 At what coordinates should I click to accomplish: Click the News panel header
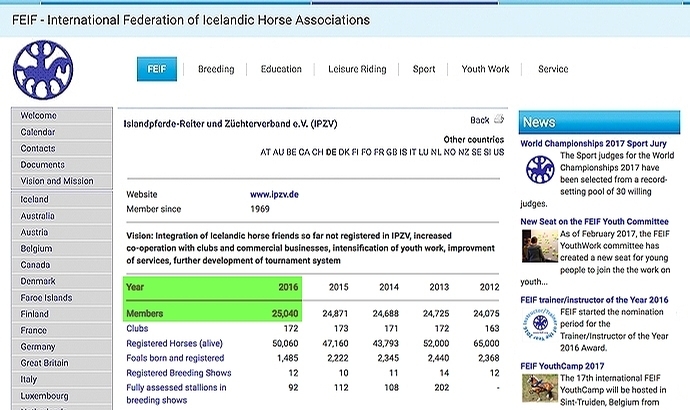[599, 122]
